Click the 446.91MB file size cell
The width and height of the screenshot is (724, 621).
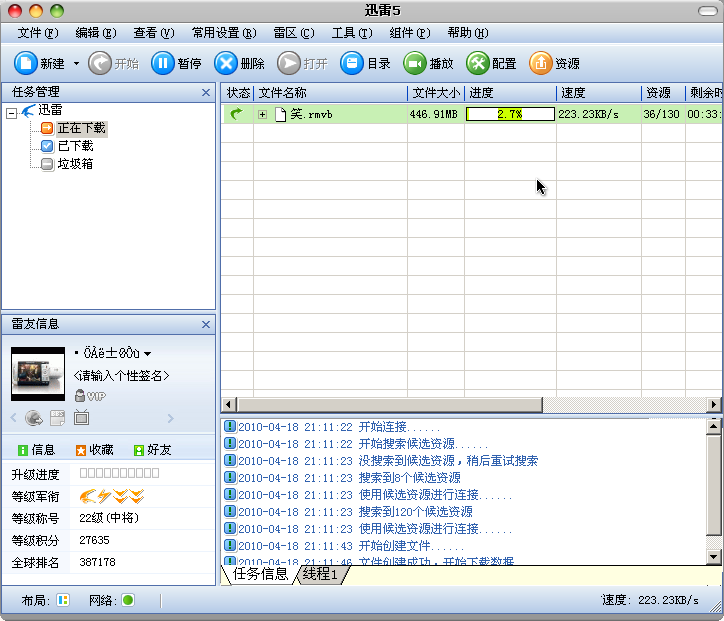coord(434,114)
